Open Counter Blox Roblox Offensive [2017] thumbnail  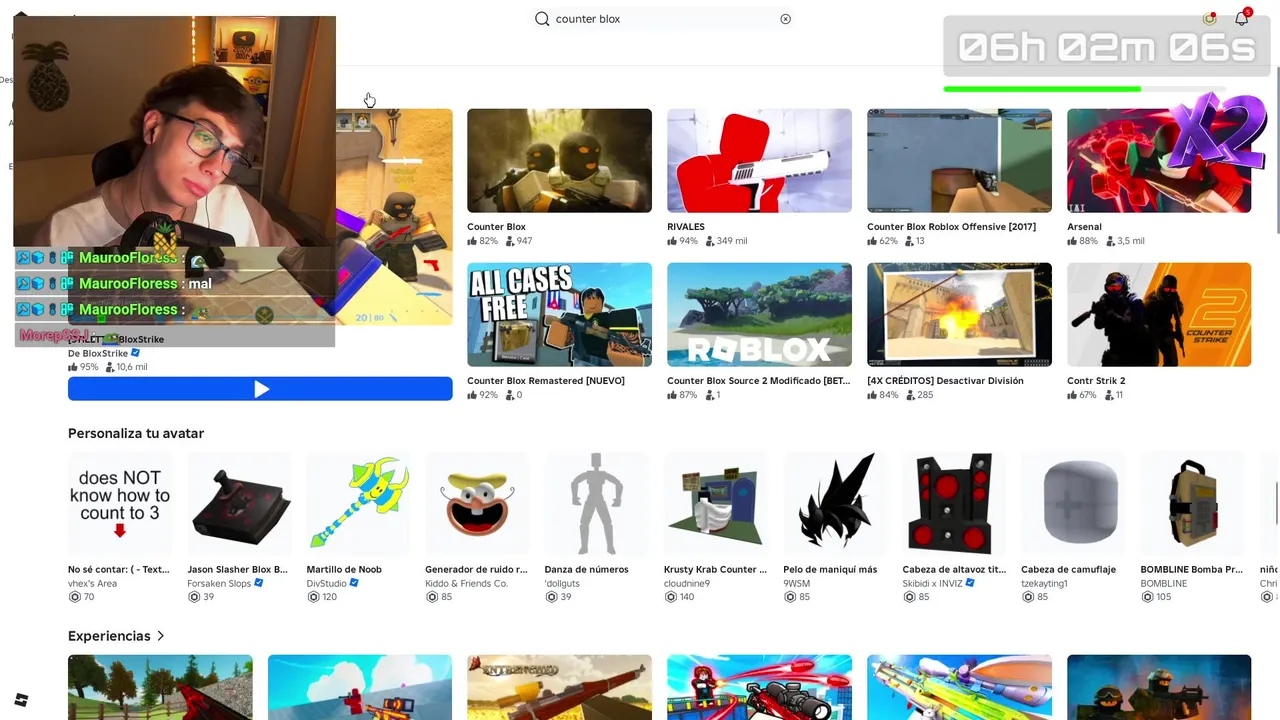959,160
